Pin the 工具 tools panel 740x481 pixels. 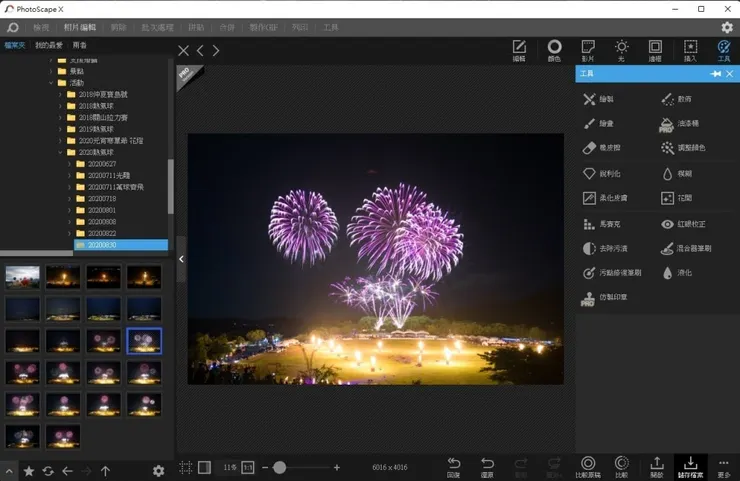(716, 74)
